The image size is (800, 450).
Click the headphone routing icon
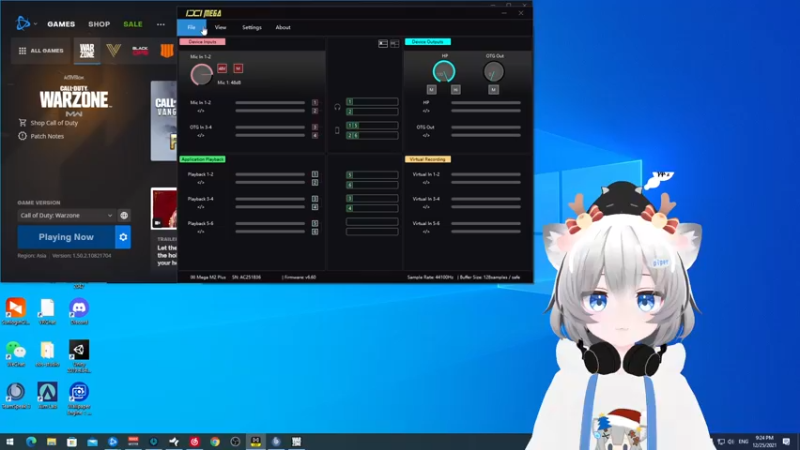(337, 107)
